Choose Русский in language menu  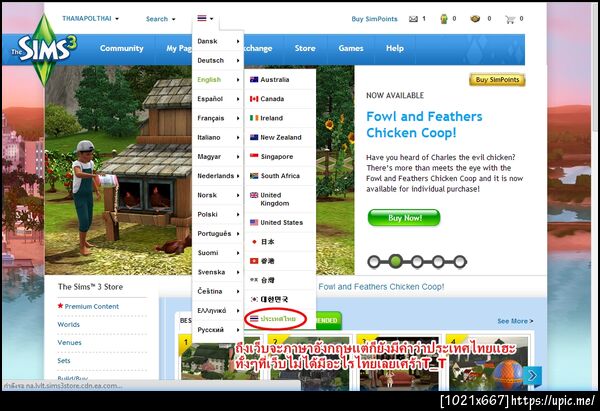click(218, 329)
